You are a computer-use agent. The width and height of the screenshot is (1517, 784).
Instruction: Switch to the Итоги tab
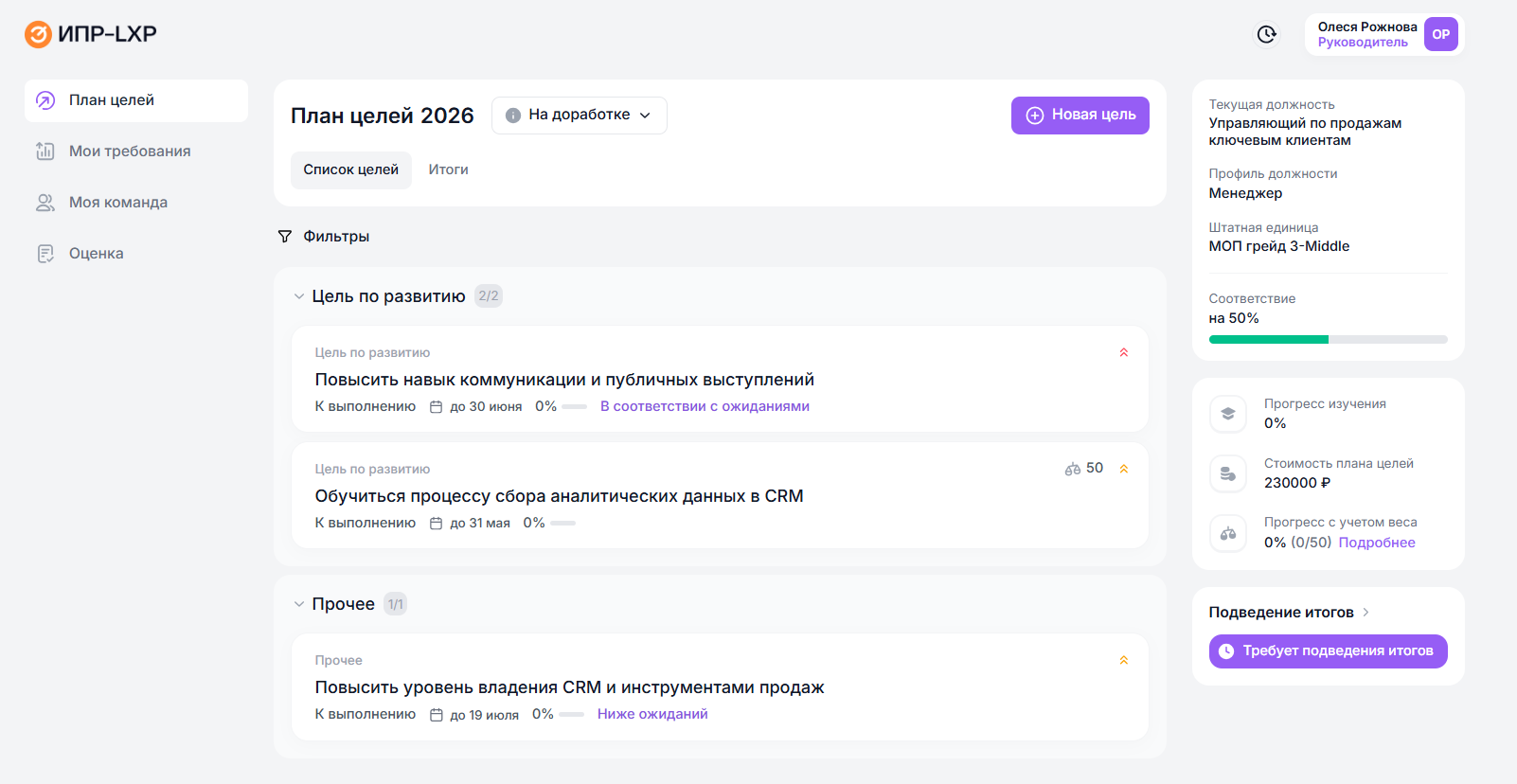tap(448, 170)
